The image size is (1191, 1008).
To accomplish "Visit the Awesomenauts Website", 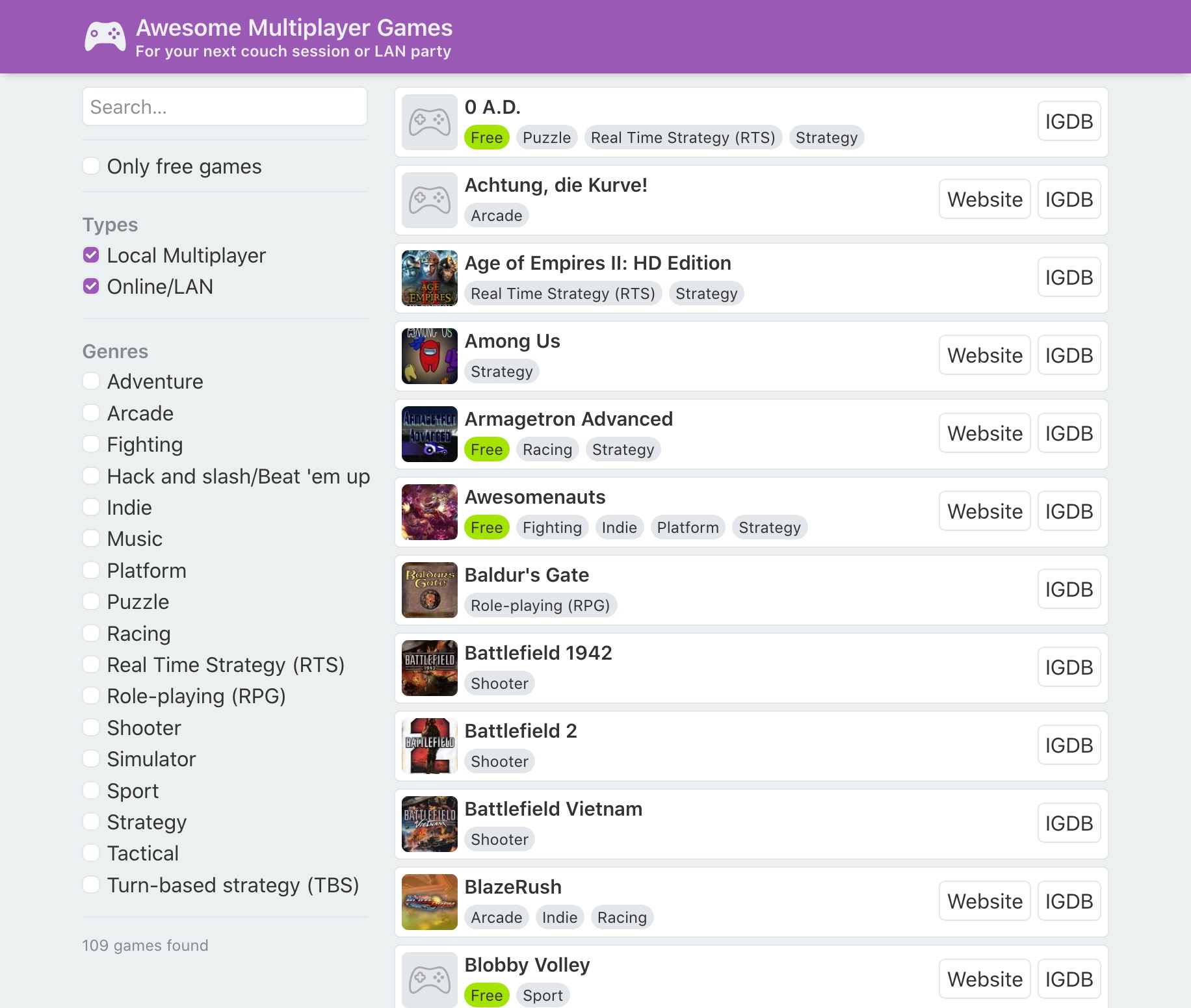I will pos(984,511).
